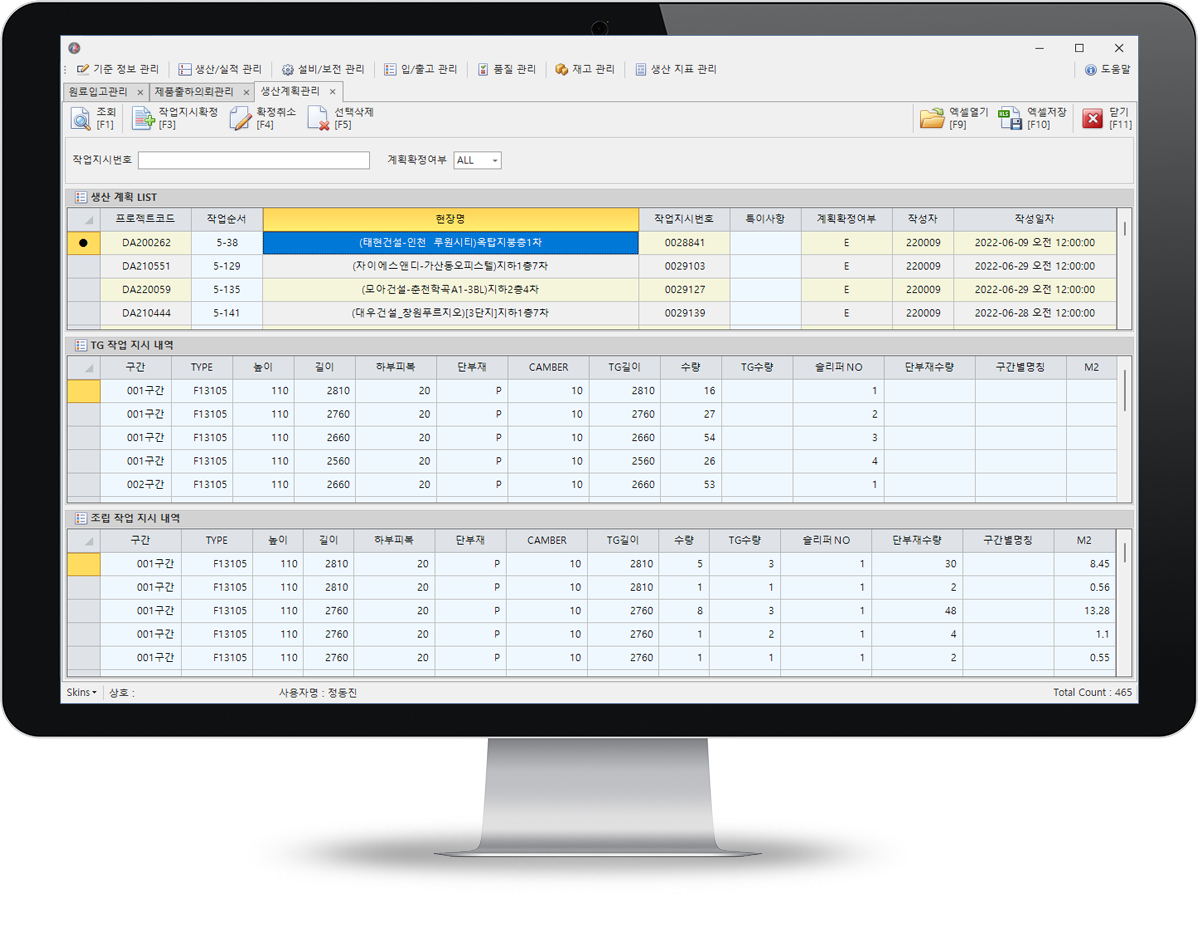Click the 작업지시확정 icon

[143, 119]
